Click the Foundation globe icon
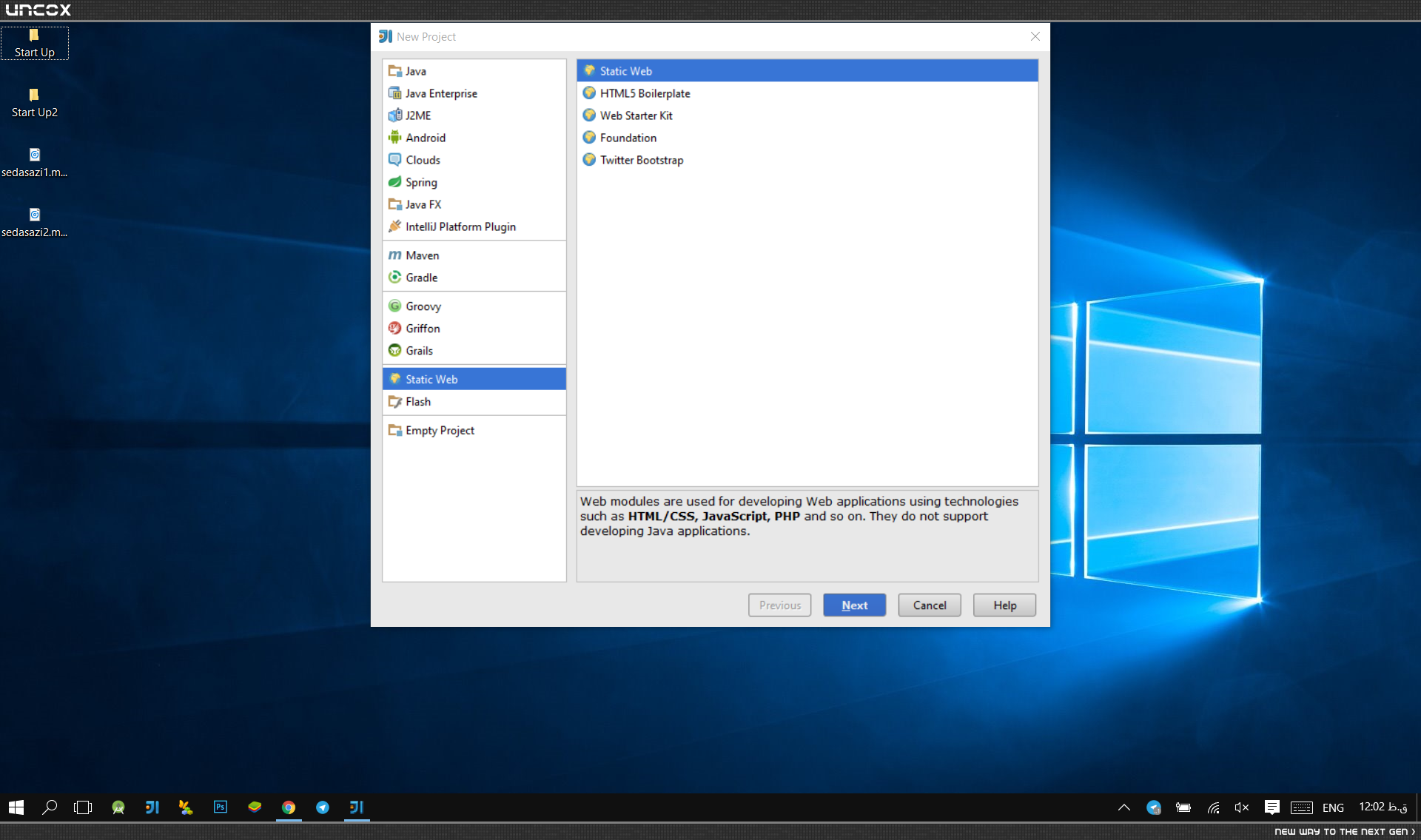The width and height of the screenshot is (1421, 840). (589, 138)
